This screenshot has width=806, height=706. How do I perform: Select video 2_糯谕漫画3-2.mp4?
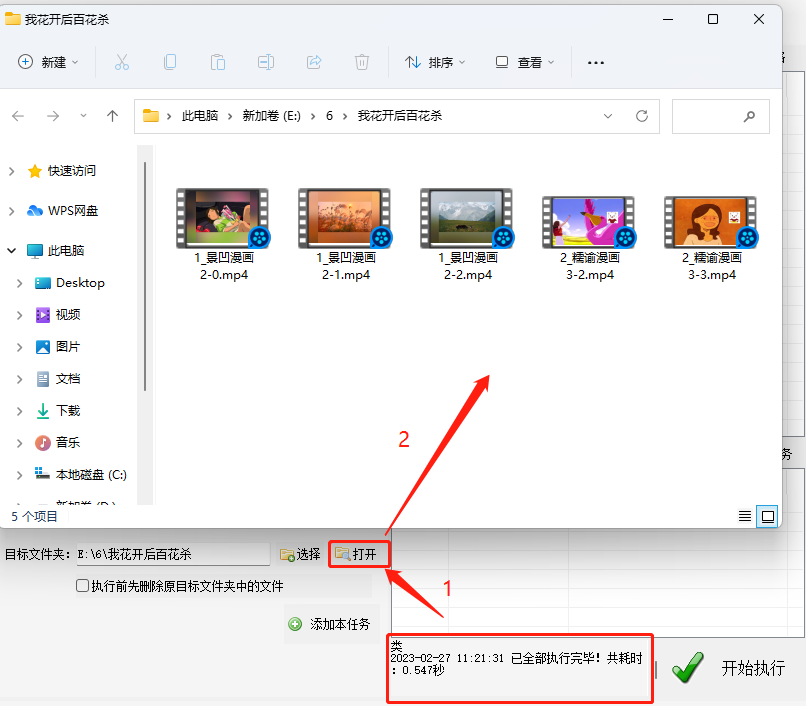point(590,239)
